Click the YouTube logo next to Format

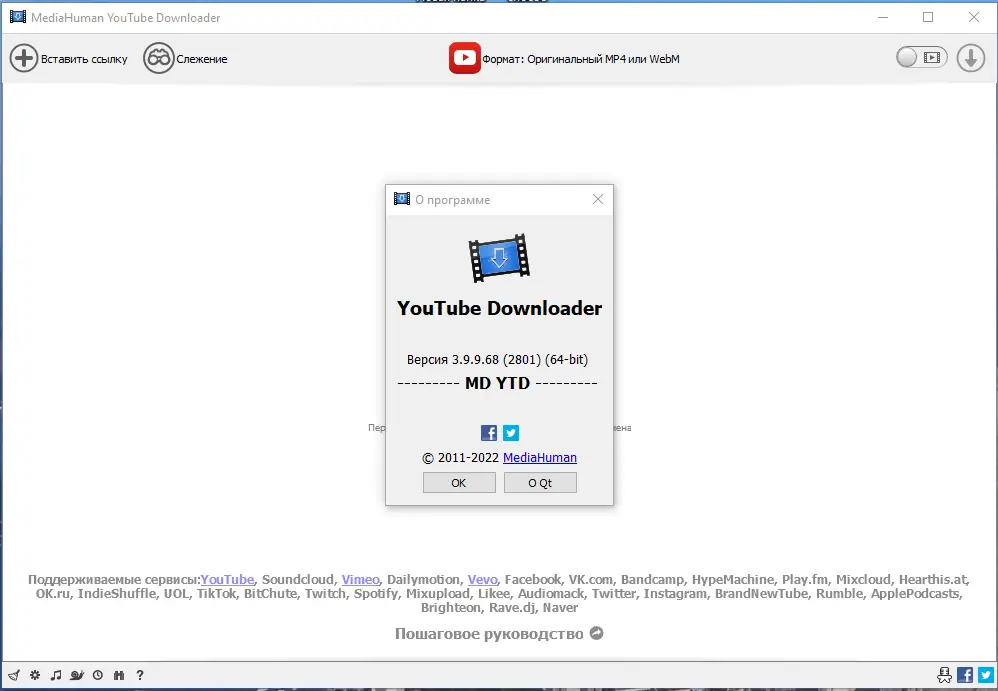pyautogui.click(x=464, y=58)
